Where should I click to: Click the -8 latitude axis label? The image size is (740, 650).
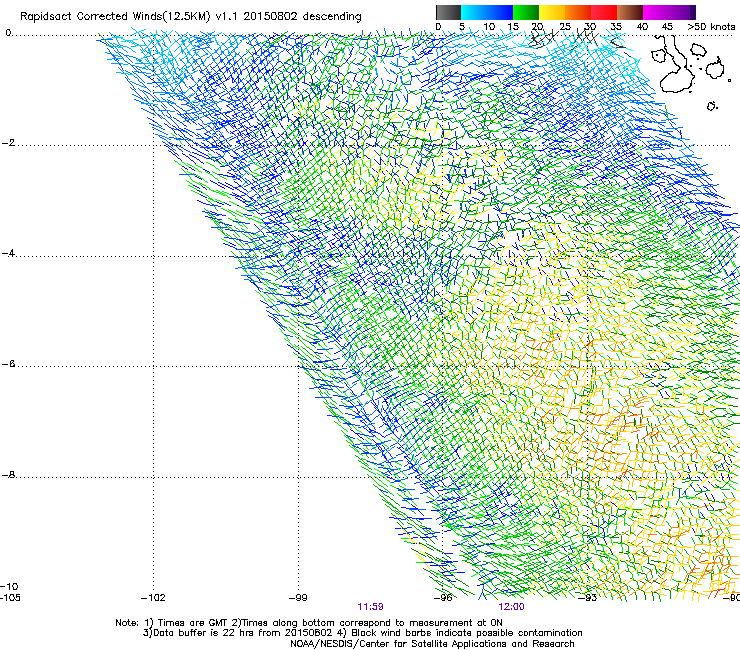(8, 475)
